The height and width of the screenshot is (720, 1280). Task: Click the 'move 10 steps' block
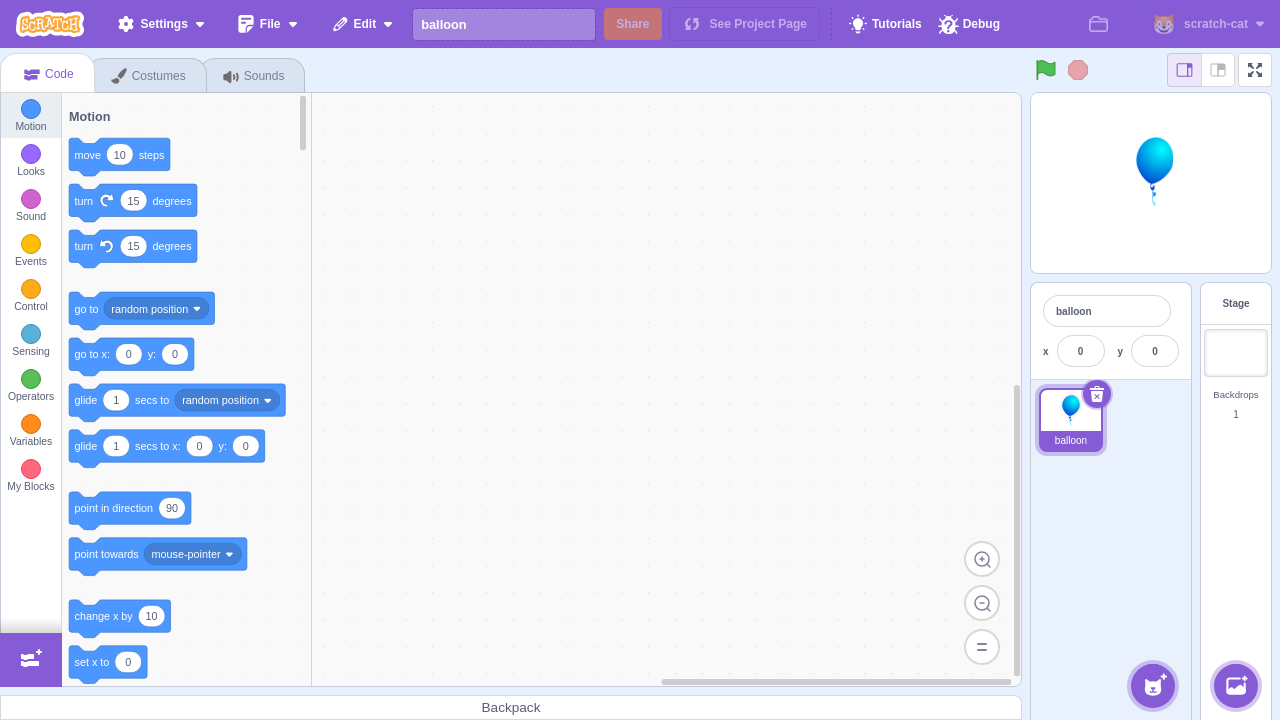coord(119,156)
